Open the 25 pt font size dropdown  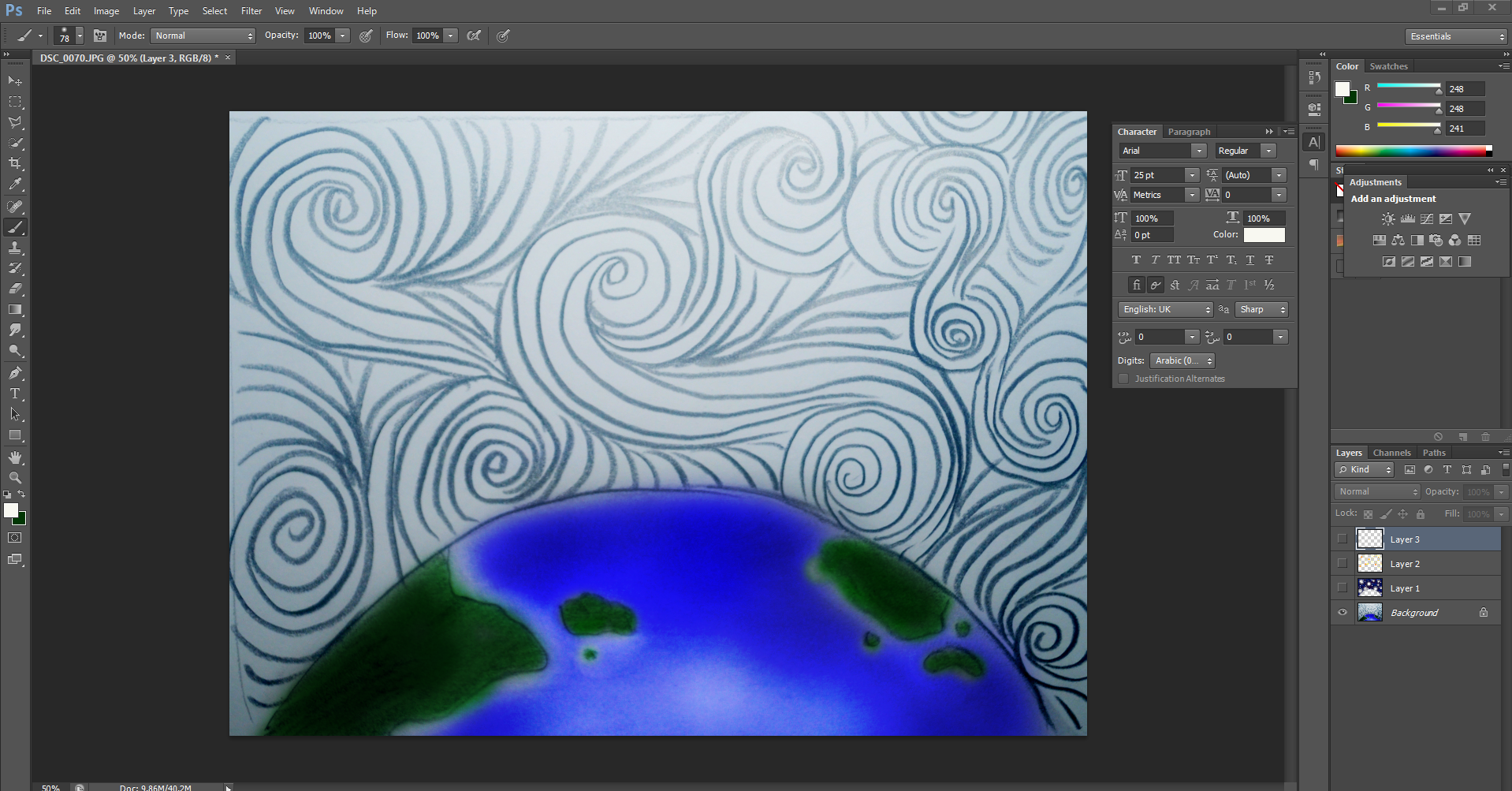[1192, 175]
